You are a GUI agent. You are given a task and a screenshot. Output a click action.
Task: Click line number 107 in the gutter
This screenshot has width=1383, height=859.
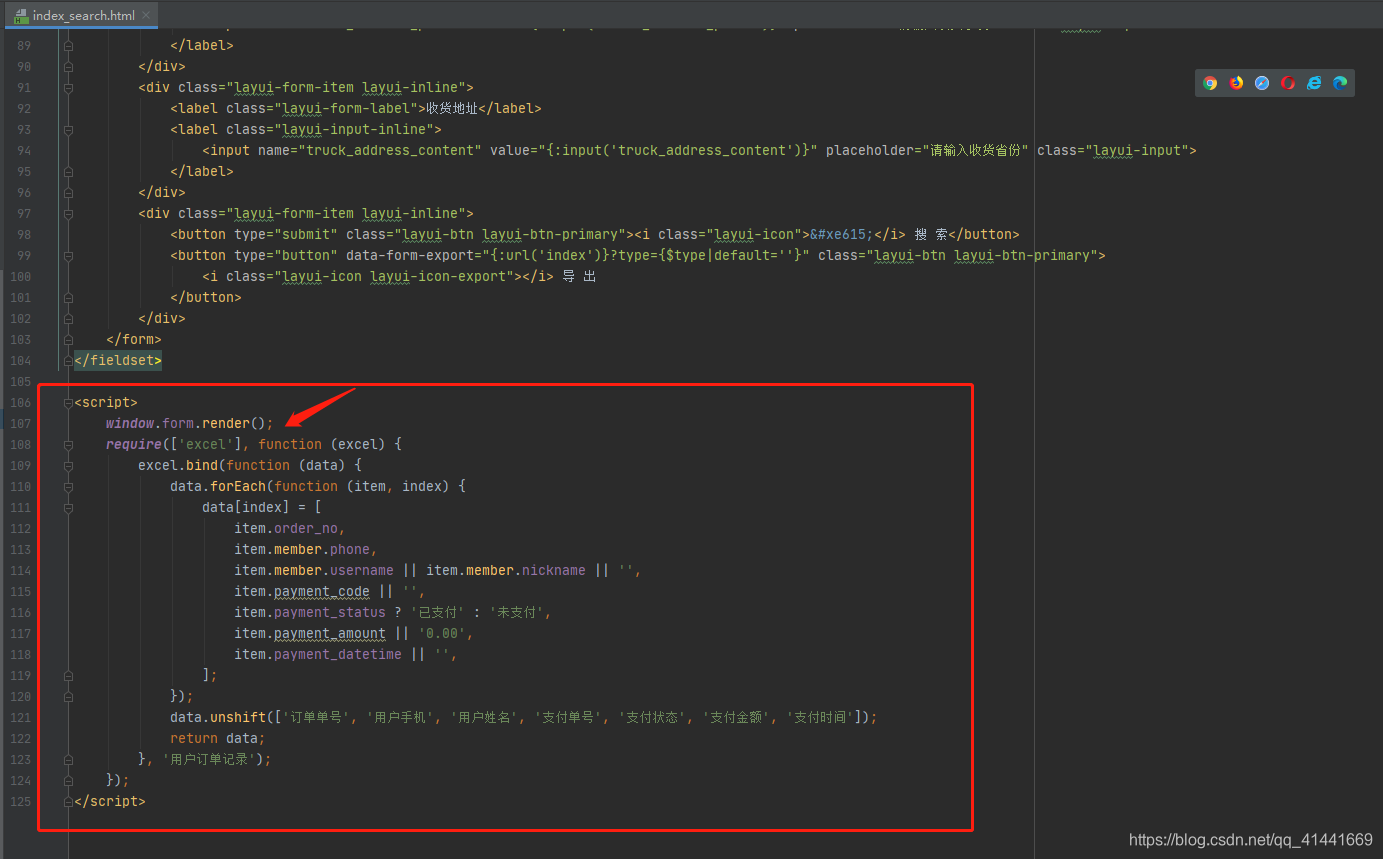22,423
